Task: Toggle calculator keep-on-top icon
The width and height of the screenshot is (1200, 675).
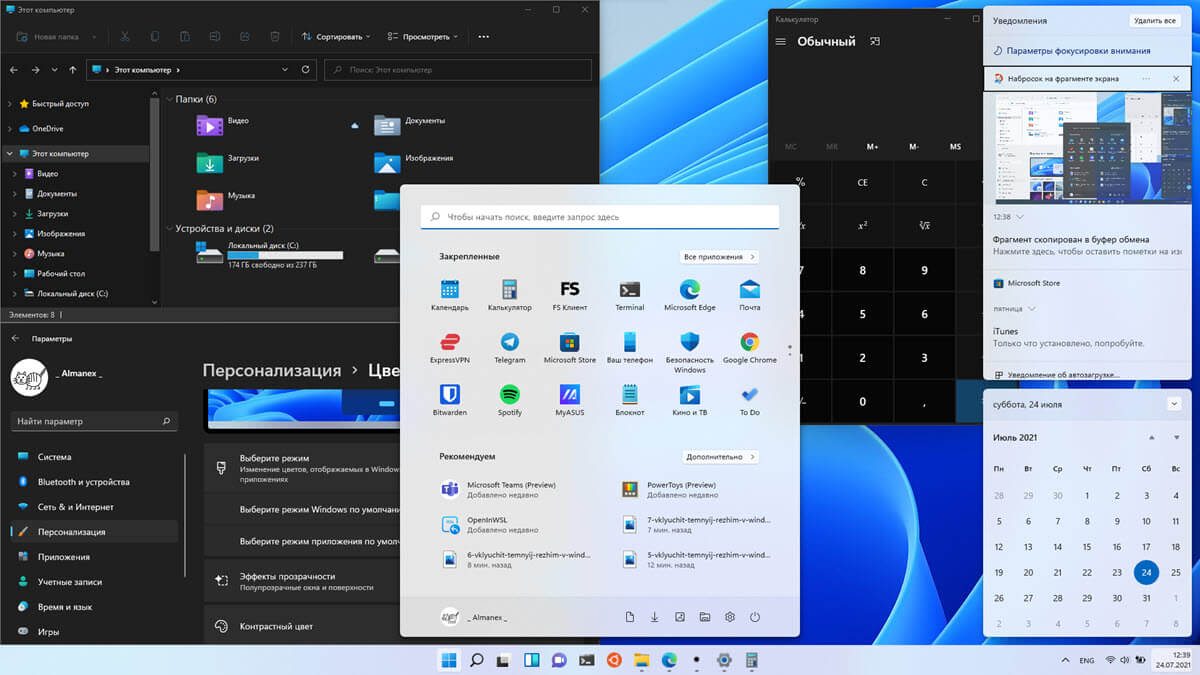Action: point(875,42)
